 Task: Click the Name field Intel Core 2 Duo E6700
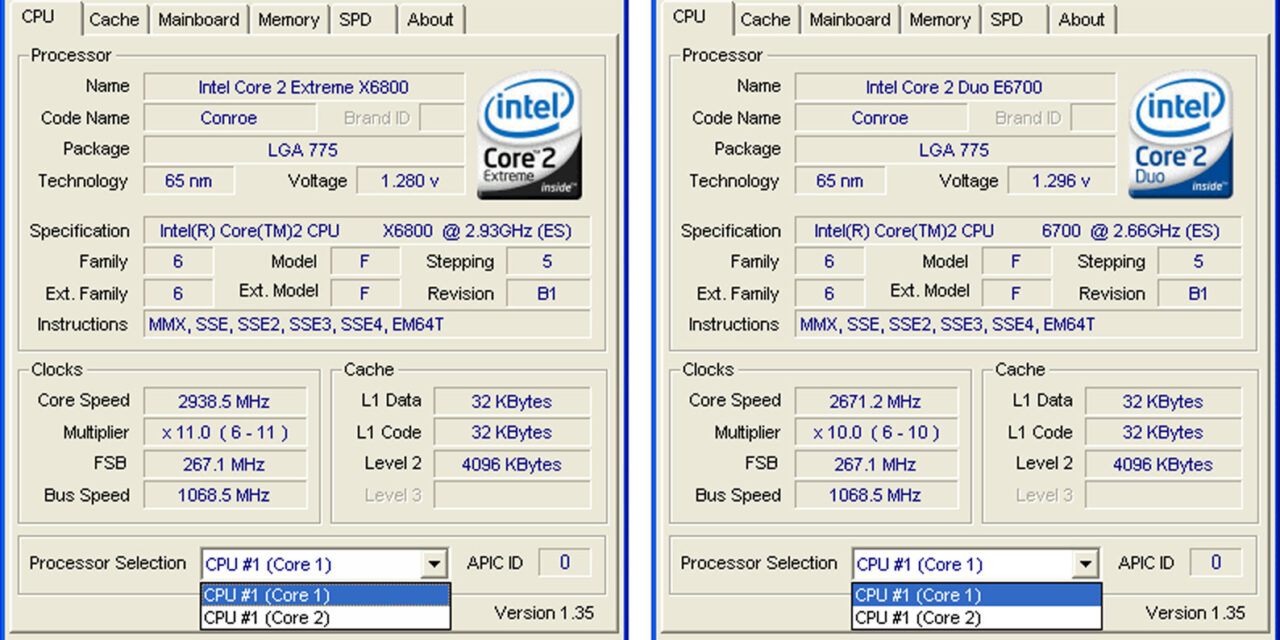[955, 87]
